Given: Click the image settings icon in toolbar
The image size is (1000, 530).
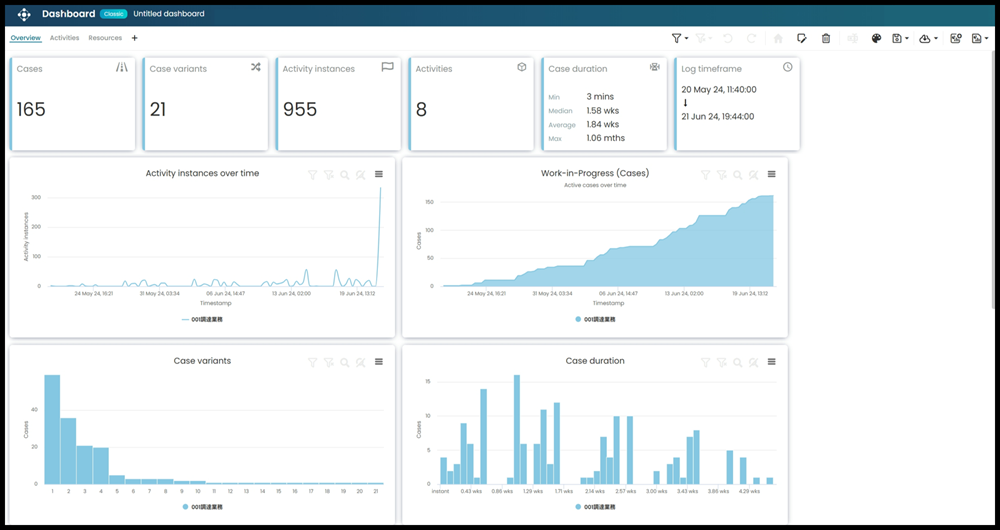Looking at the screenshot, I should (956, 39).
